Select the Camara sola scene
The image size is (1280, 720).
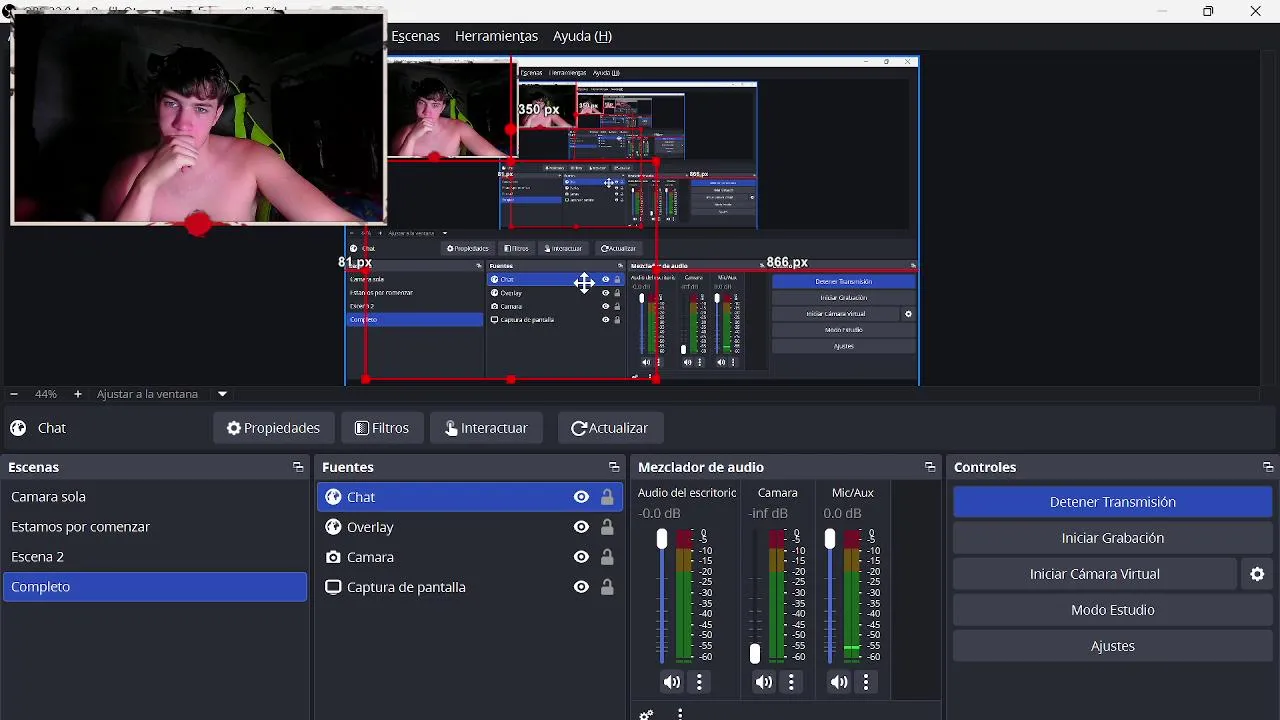(x=155, y=497)
